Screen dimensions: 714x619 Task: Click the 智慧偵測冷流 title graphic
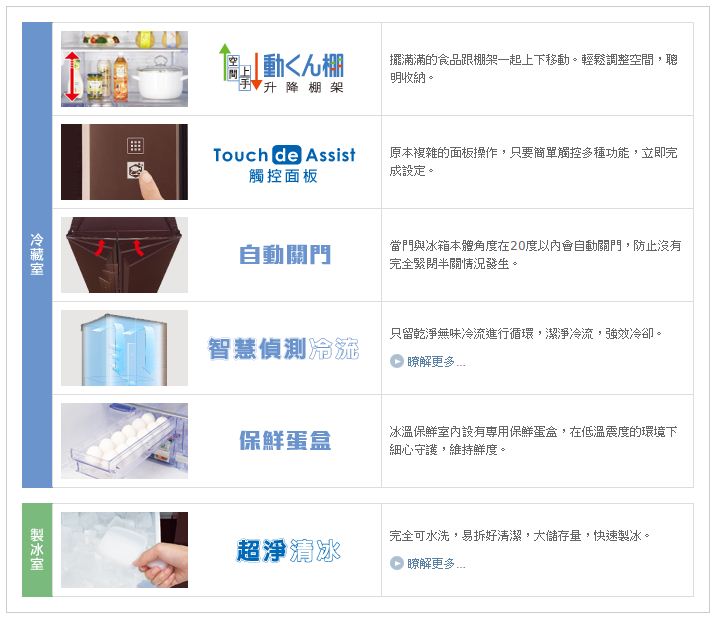tap(284, 348)
